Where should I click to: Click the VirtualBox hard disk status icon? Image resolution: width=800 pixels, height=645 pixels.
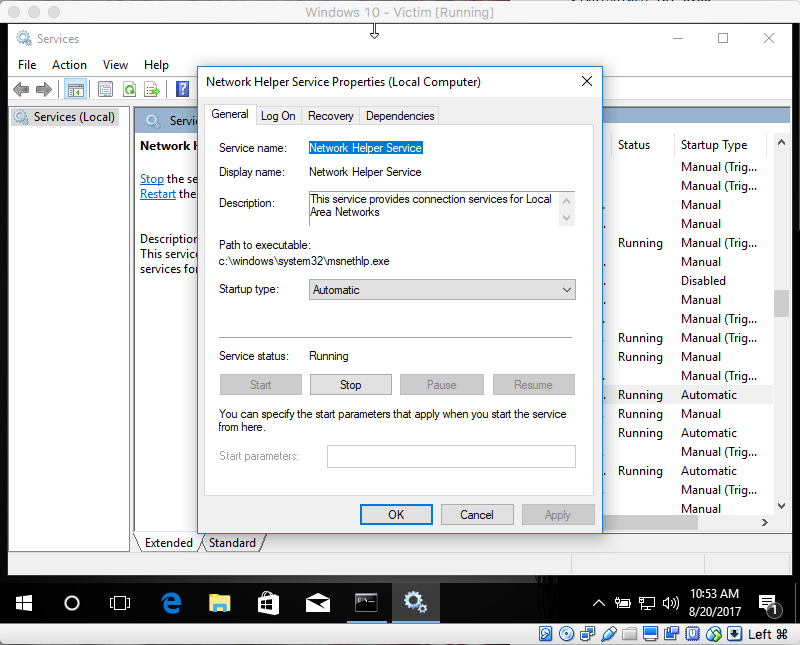(x=545, y=634)
